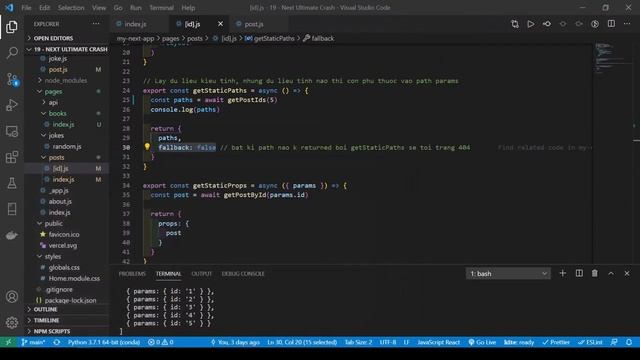Click the Go Live status bar button
Viewport: 640px width, 360px height.
click(x=482, y=342)
